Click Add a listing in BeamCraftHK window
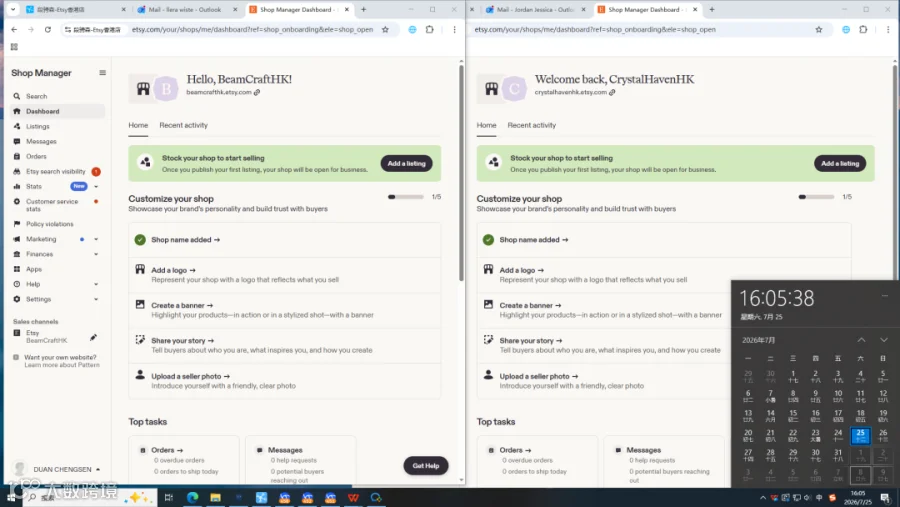This screenshot has height=507, width=900. click(x=406, y=164)
